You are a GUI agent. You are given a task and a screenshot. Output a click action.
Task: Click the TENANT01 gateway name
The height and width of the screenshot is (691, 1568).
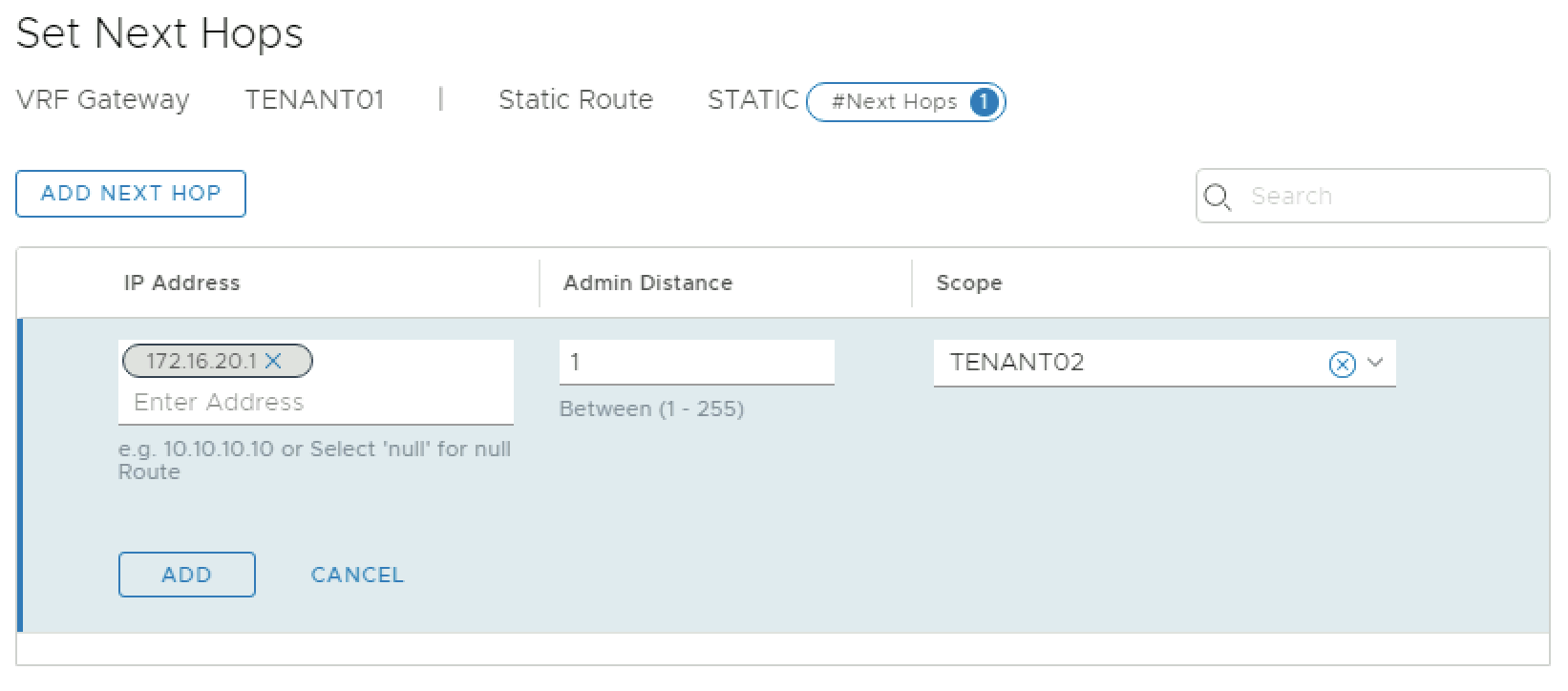(314, 100)
